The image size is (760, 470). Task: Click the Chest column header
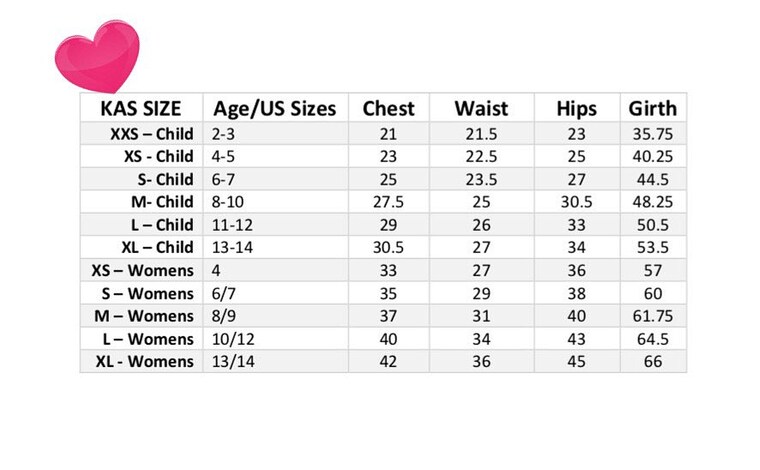click(x=389, y=109)
